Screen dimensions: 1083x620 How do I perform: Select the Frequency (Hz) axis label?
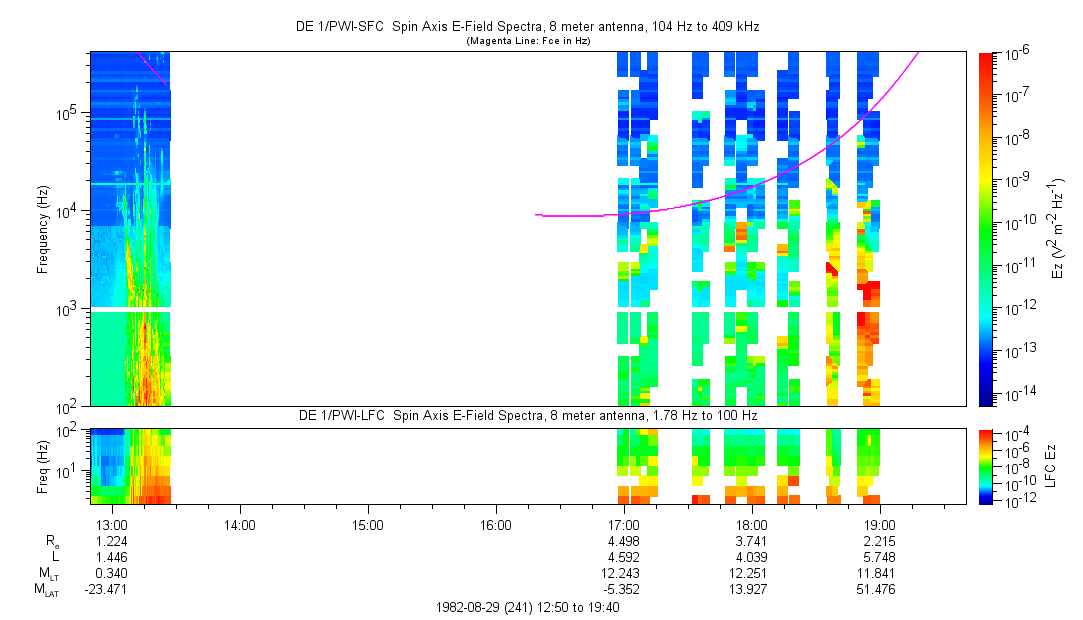[43, 229]
